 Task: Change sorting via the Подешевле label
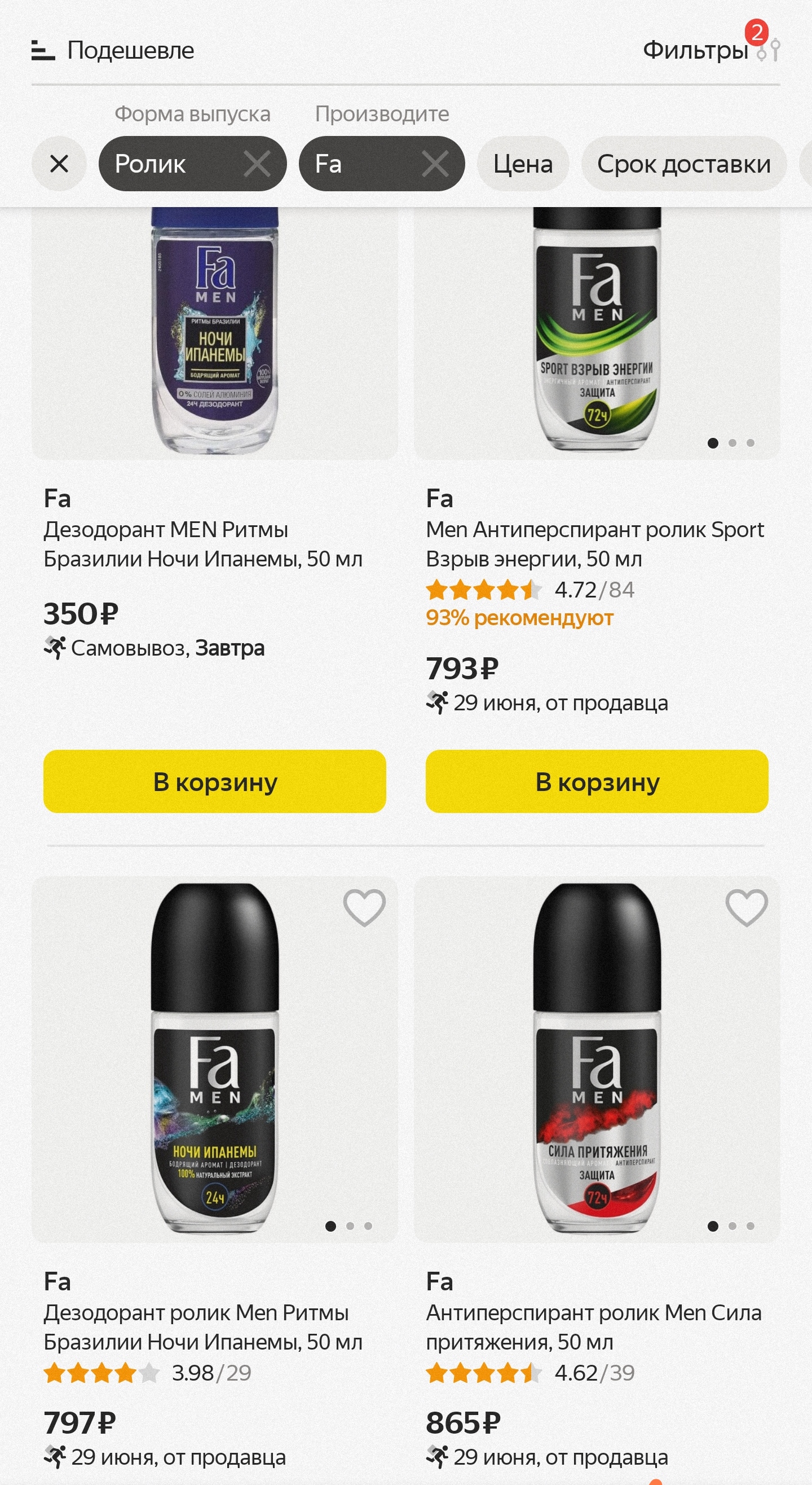click(x=131, y=51)
